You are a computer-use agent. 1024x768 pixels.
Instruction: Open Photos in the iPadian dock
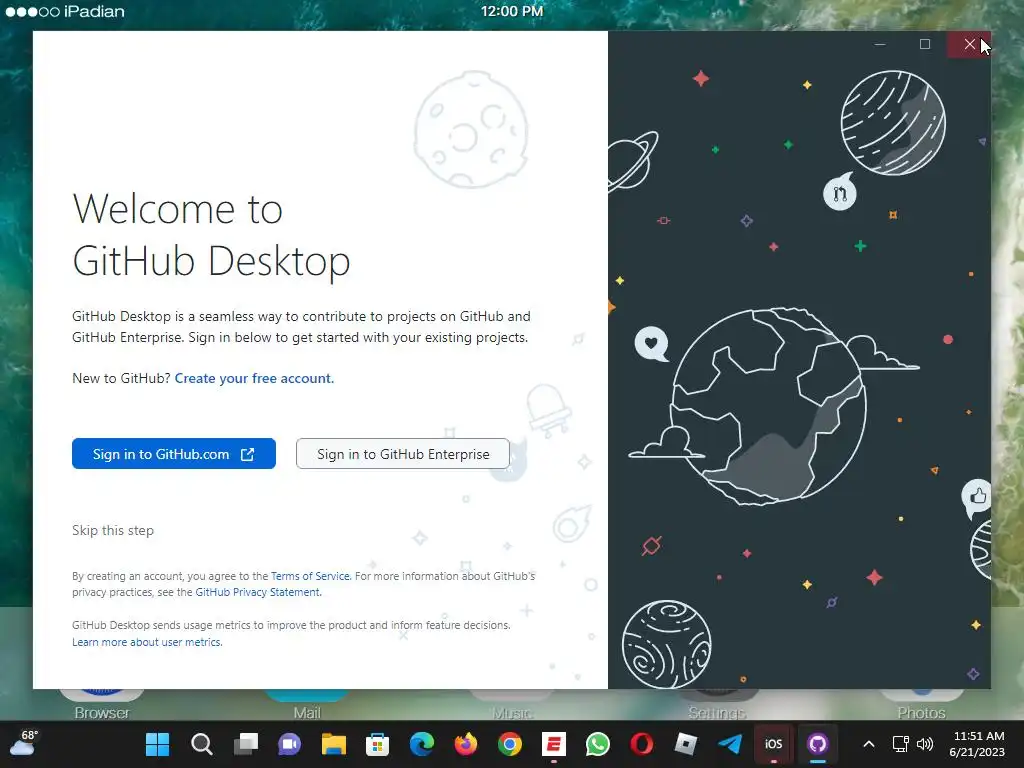point(921,705)
